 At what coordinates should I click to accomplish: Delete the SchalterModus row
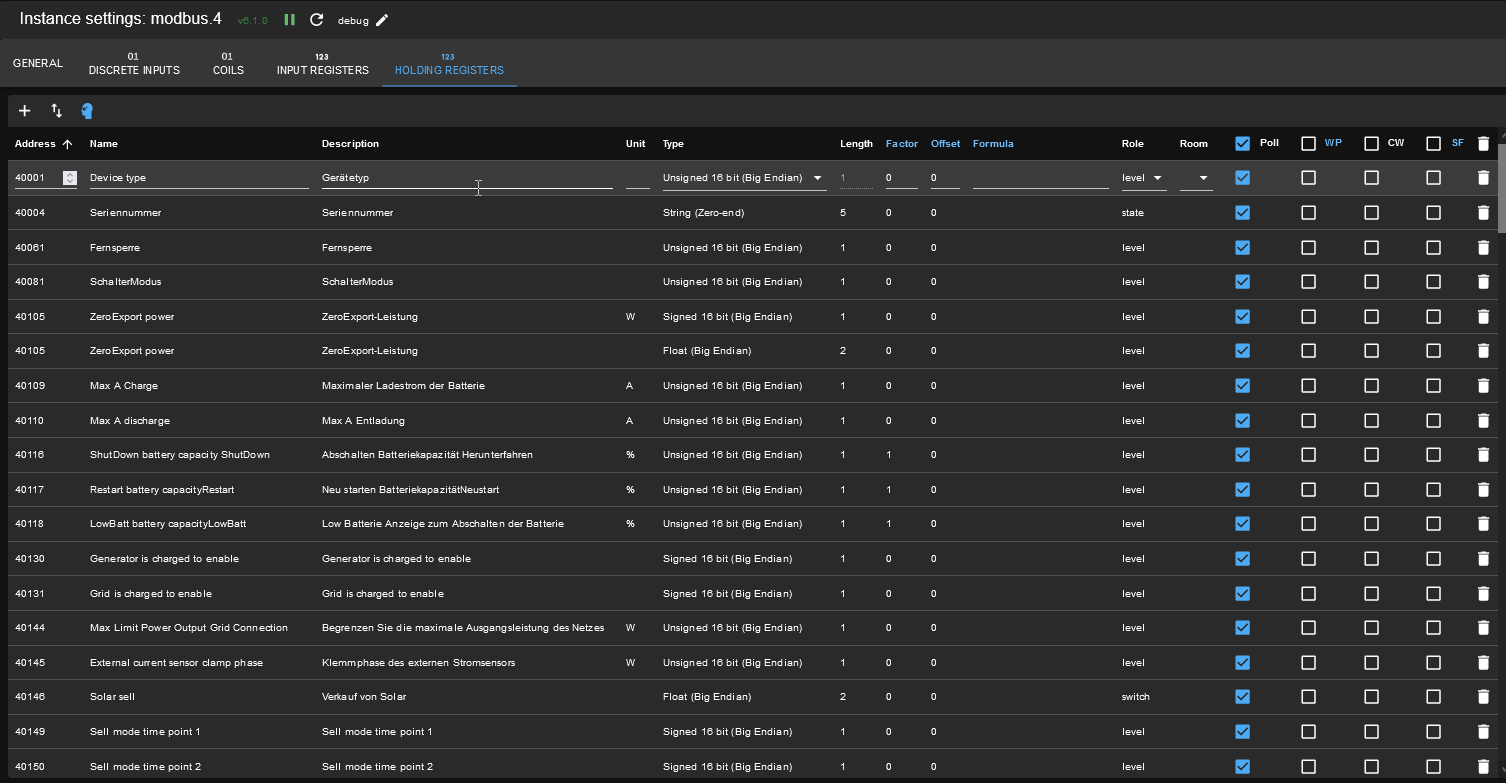click(1483, 282)
